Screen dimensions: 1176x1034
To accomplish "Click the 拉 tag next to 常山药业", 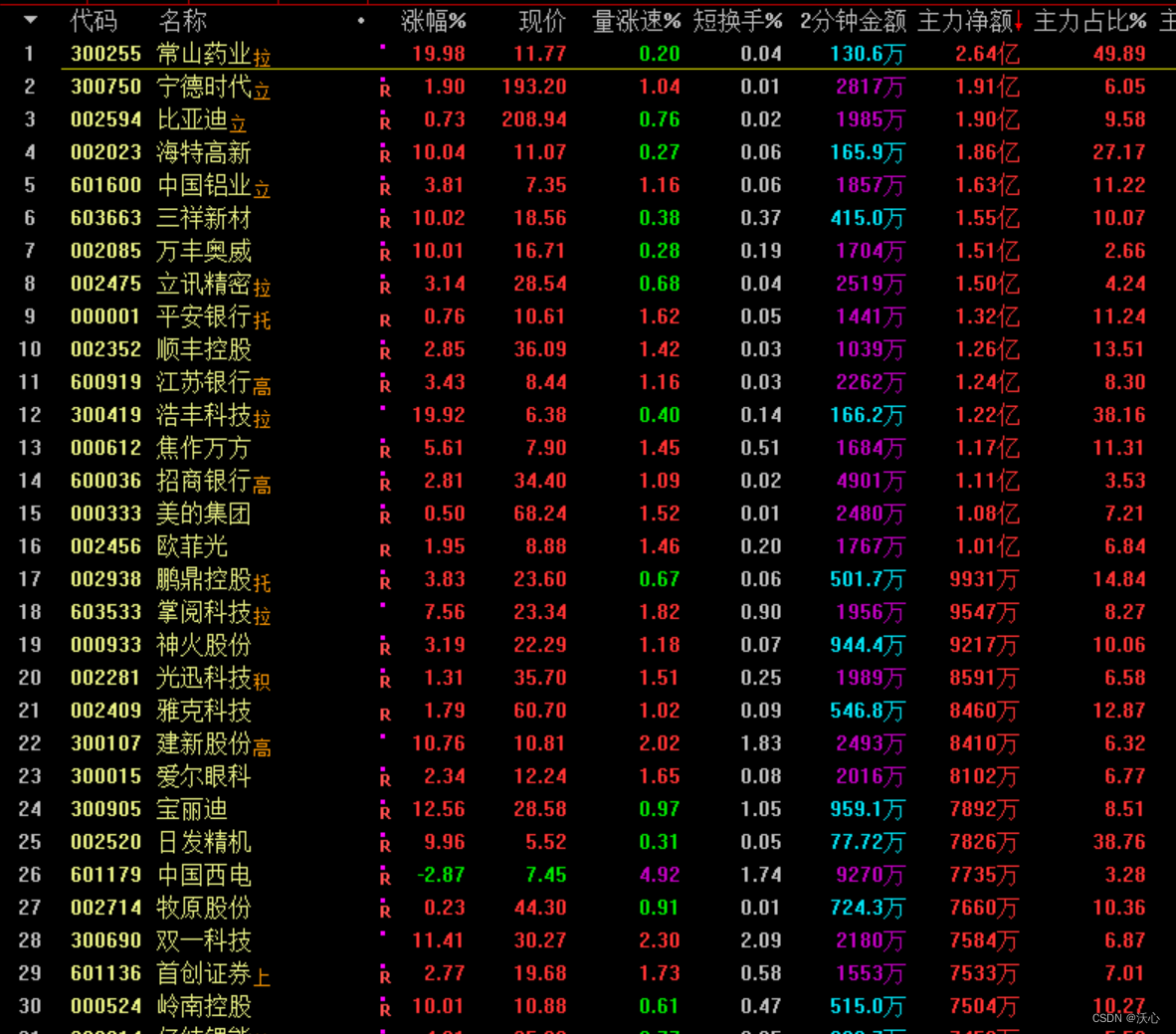I will (x=262, y=57).
